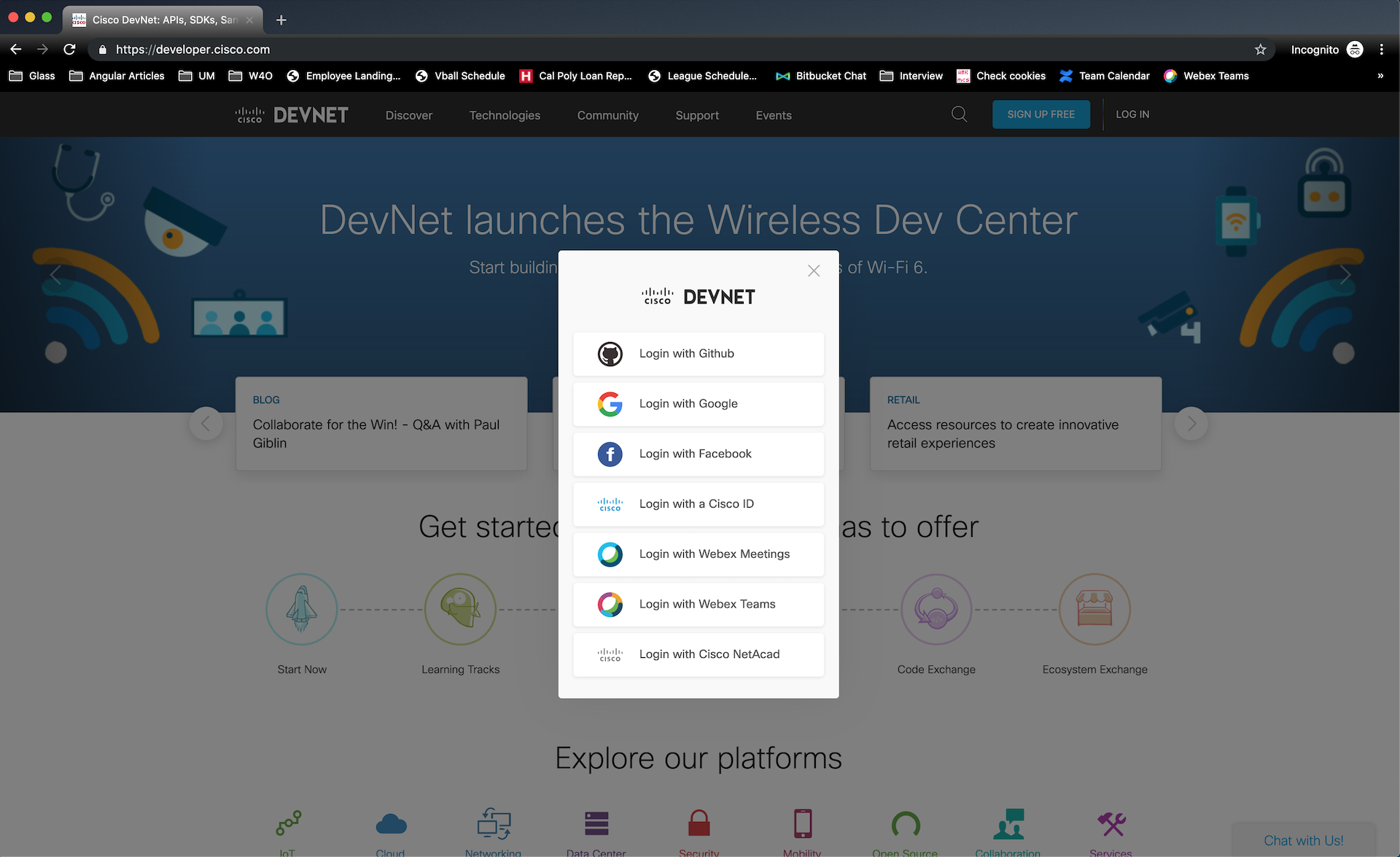This screenshot has width=1400, height=857.
Task: Click the Learning Tracks icon
Action: pos(461,610)
